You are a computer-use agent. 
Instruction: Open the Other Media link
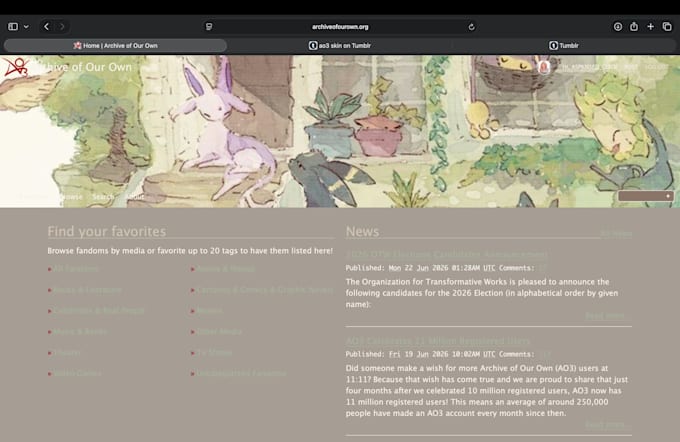click(219, 331)
